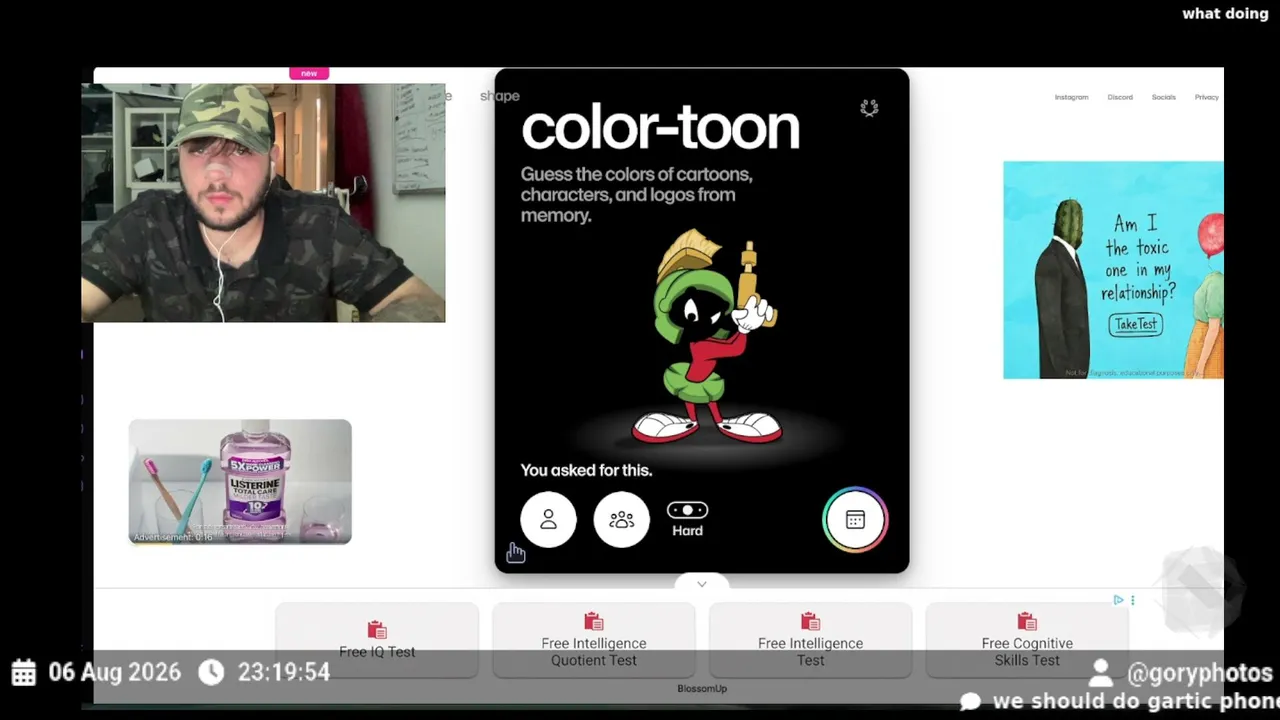Expand the chevron below the color-toon card
The height and width of the screenshot is (720, 1280).
click(702, 584)
